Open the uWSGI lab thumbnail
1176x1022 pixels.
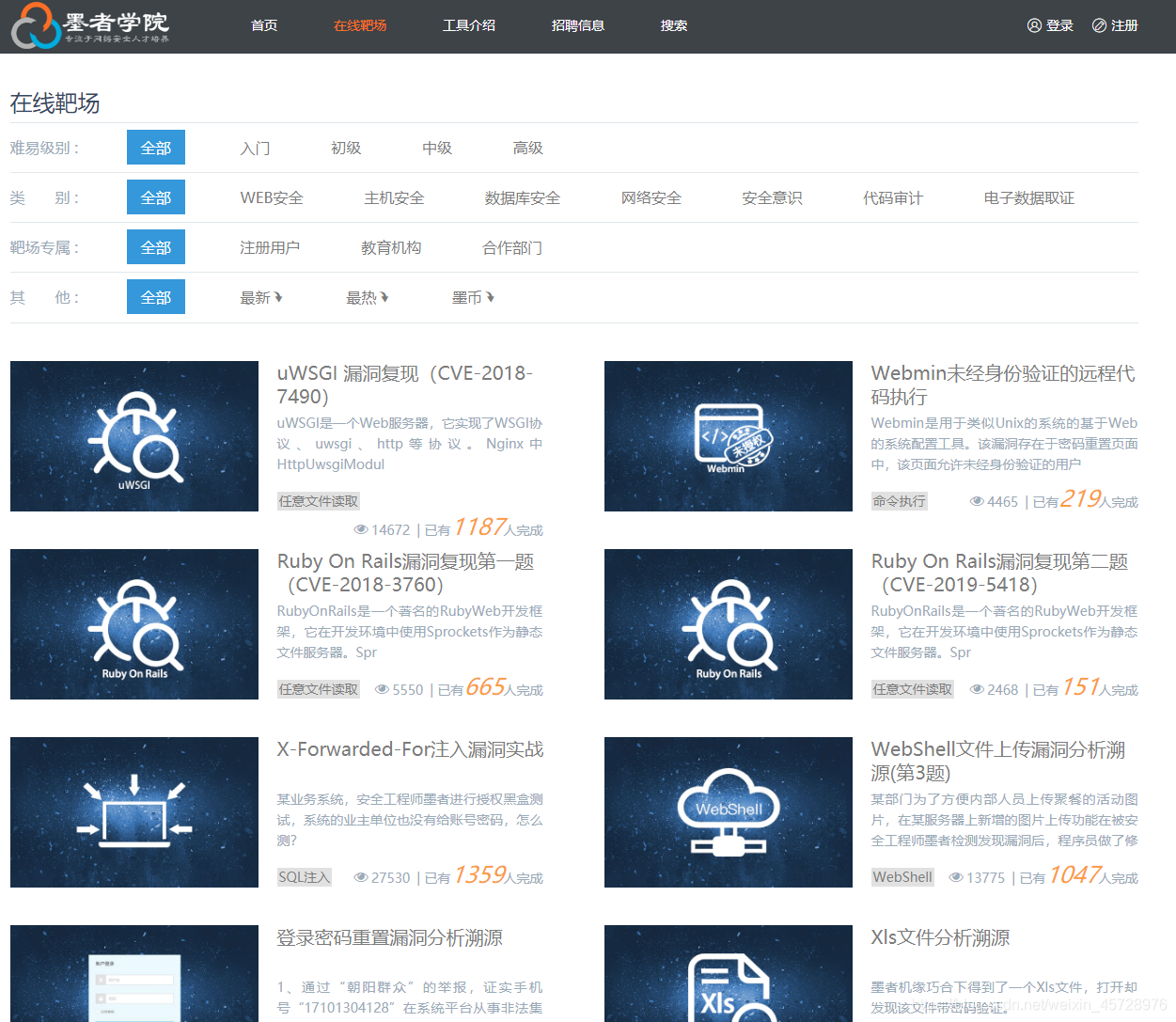[x=134, y=436]
